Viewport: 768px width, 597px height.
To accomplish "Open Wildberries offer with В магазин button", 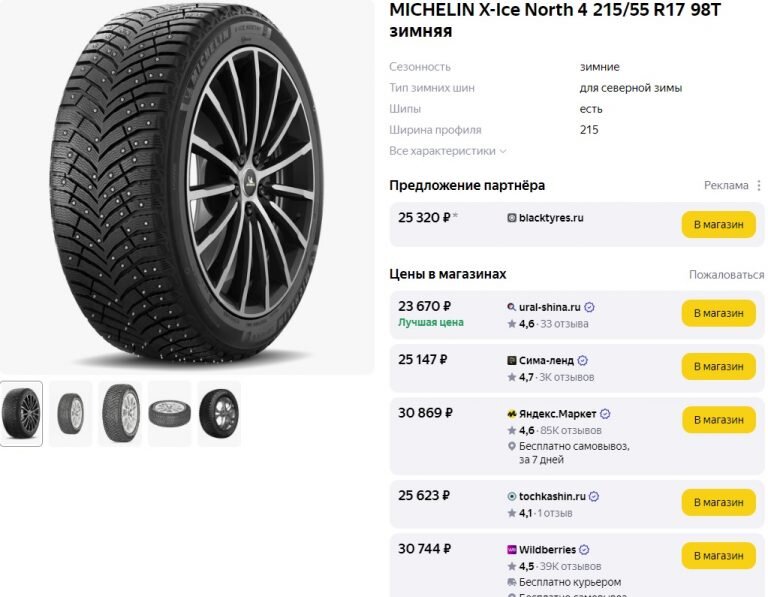I will pyautogui.click(x=719, y=555).
